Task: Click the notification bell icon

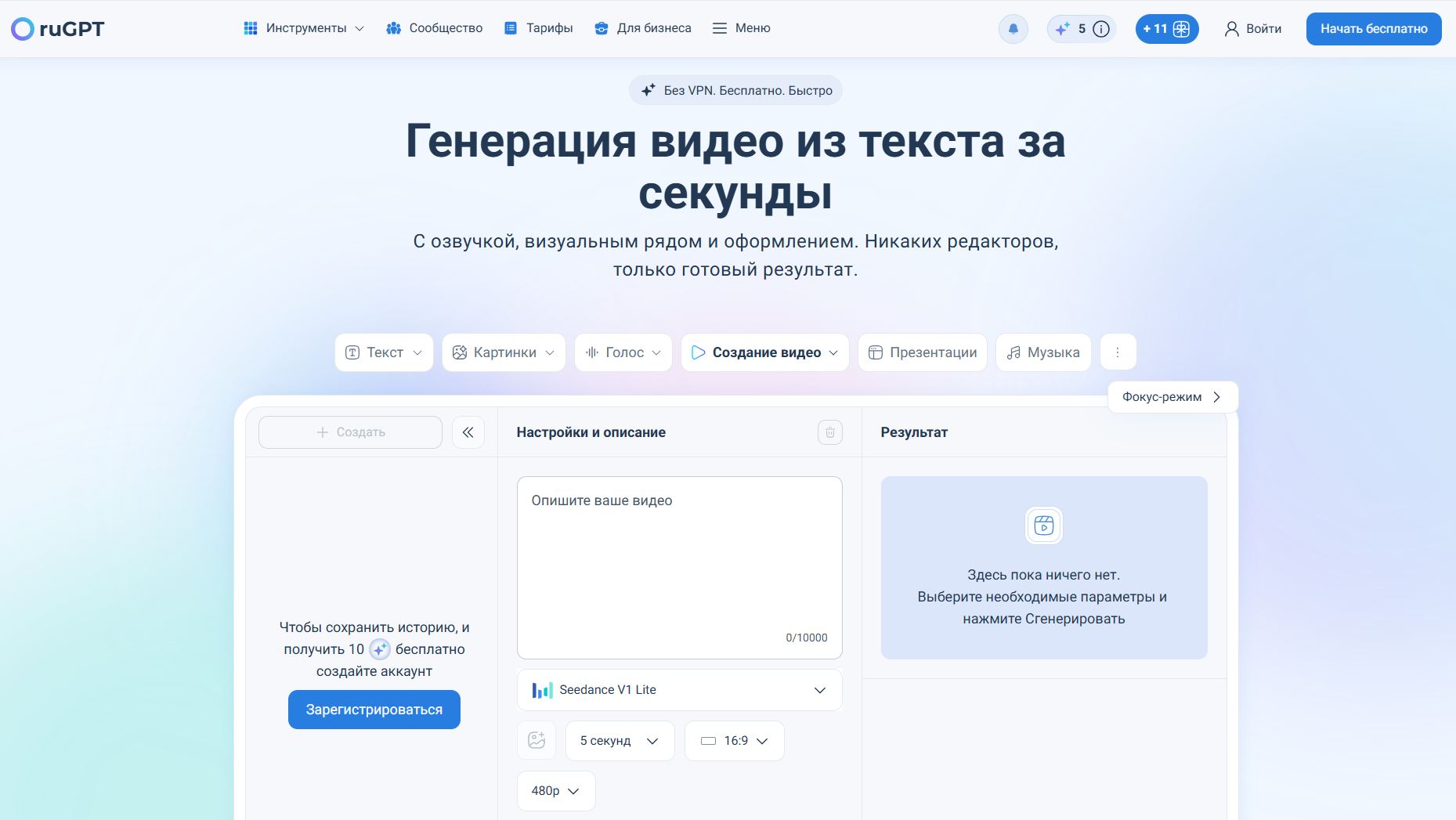Action: click(1013, 28)
